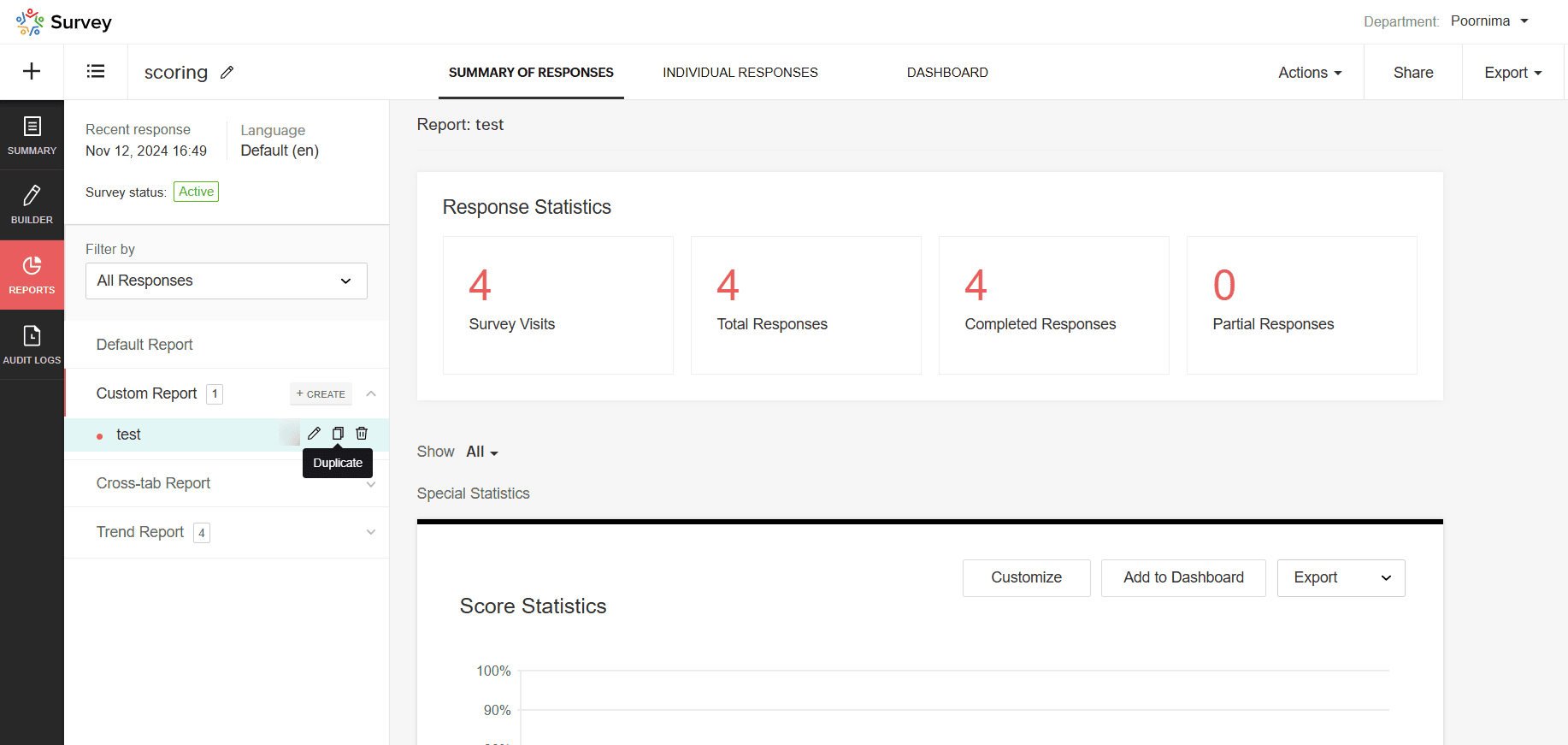Click Customize for Score Statistics
The width and height of the screenshot is (1568, 745).
1026,577
